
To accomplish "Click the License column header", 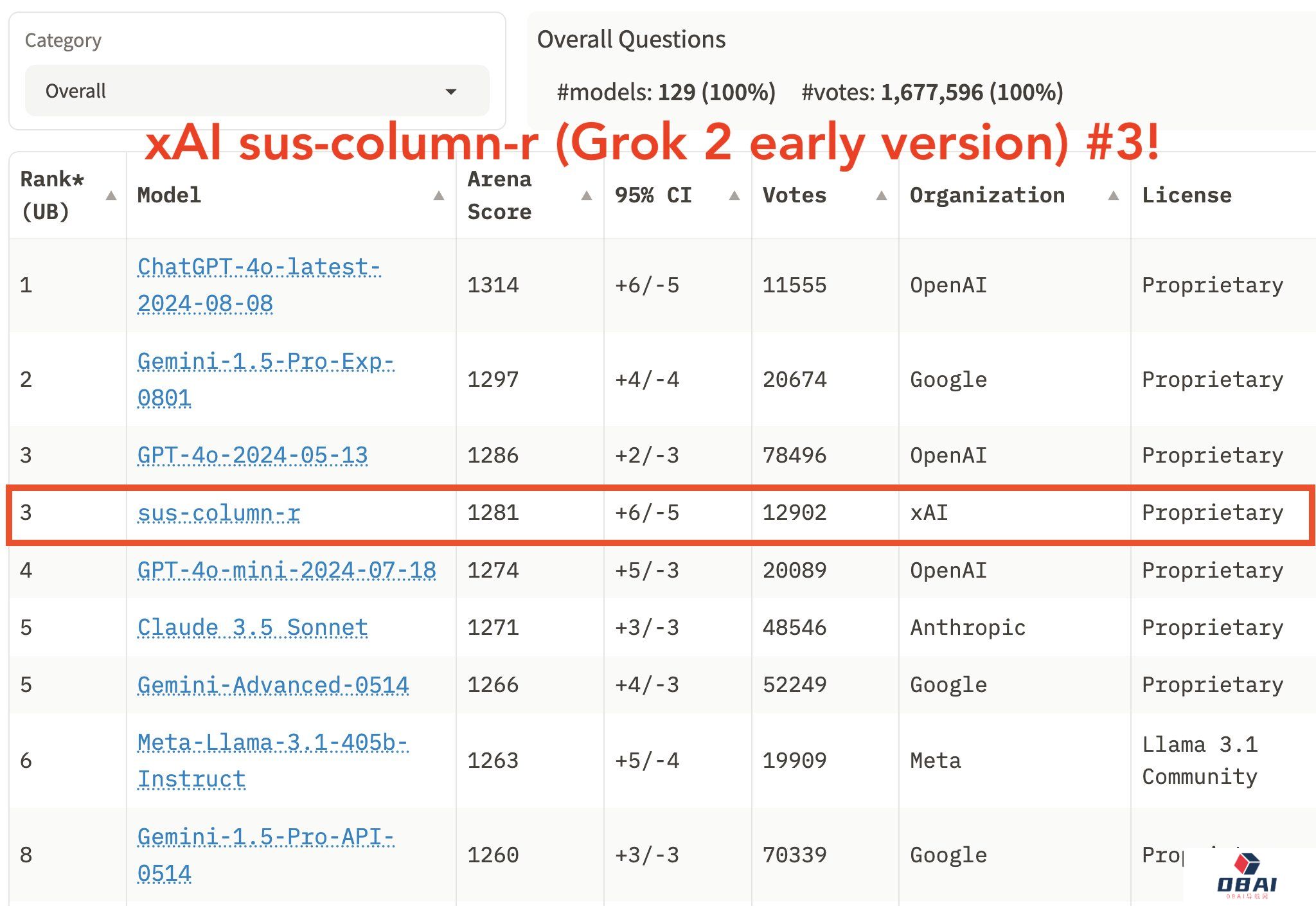I will click(1186, 195).
